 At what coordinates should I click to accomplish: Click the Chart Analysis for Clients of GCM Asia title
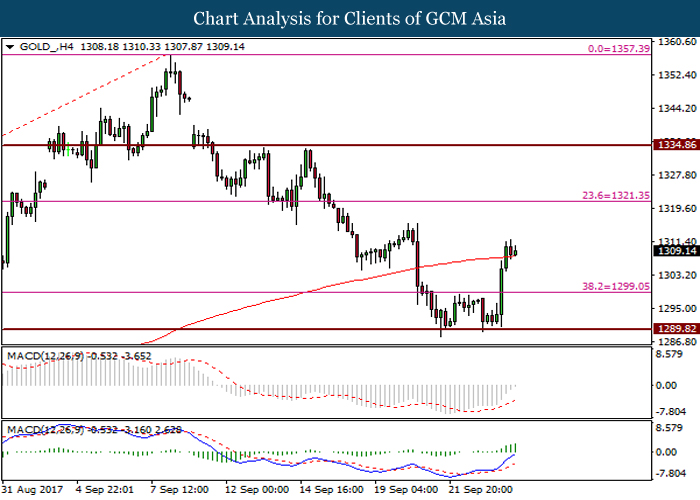coord(350,18)
